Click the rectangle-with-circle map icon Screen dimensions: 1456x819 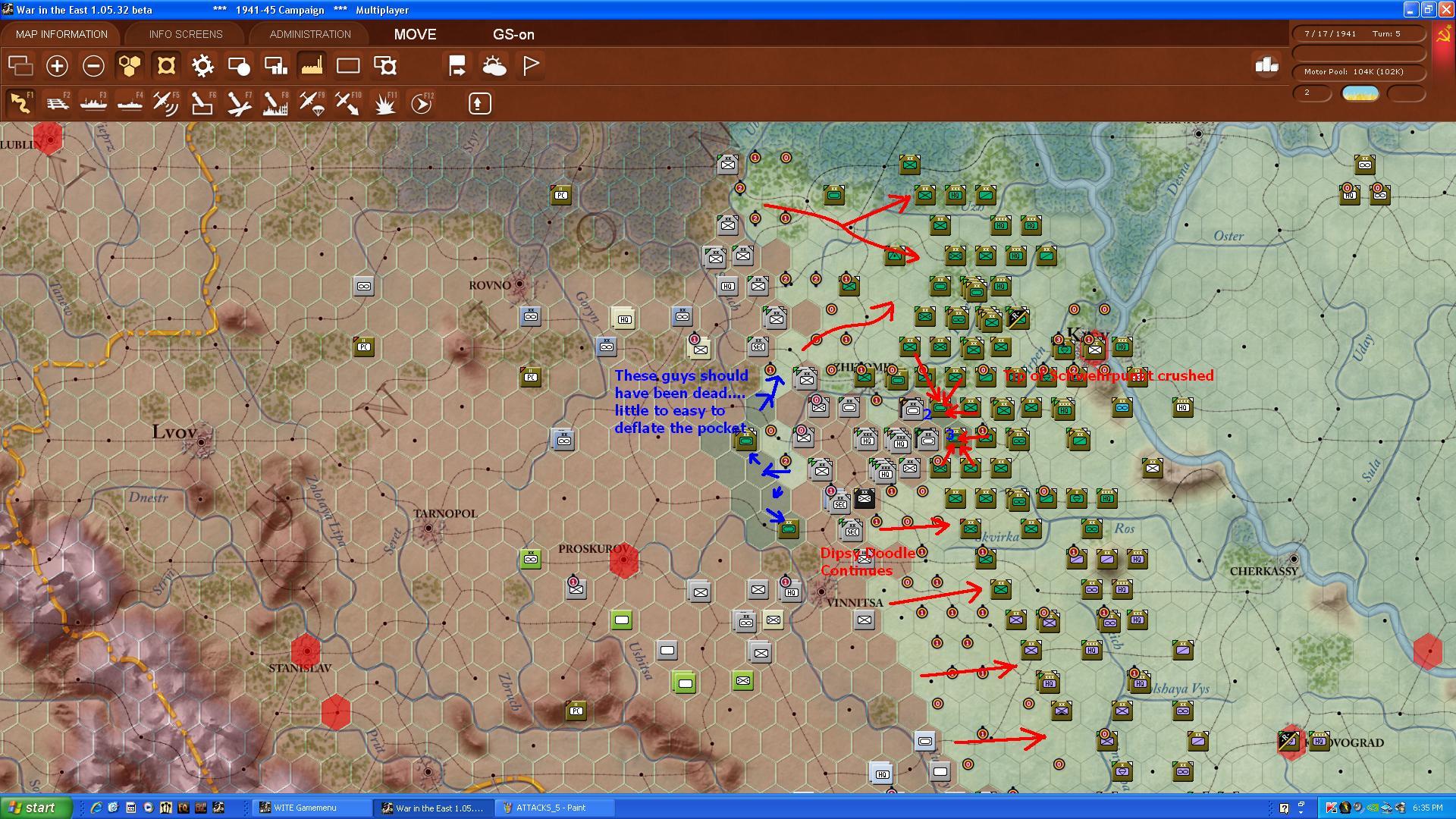(239, 66)
